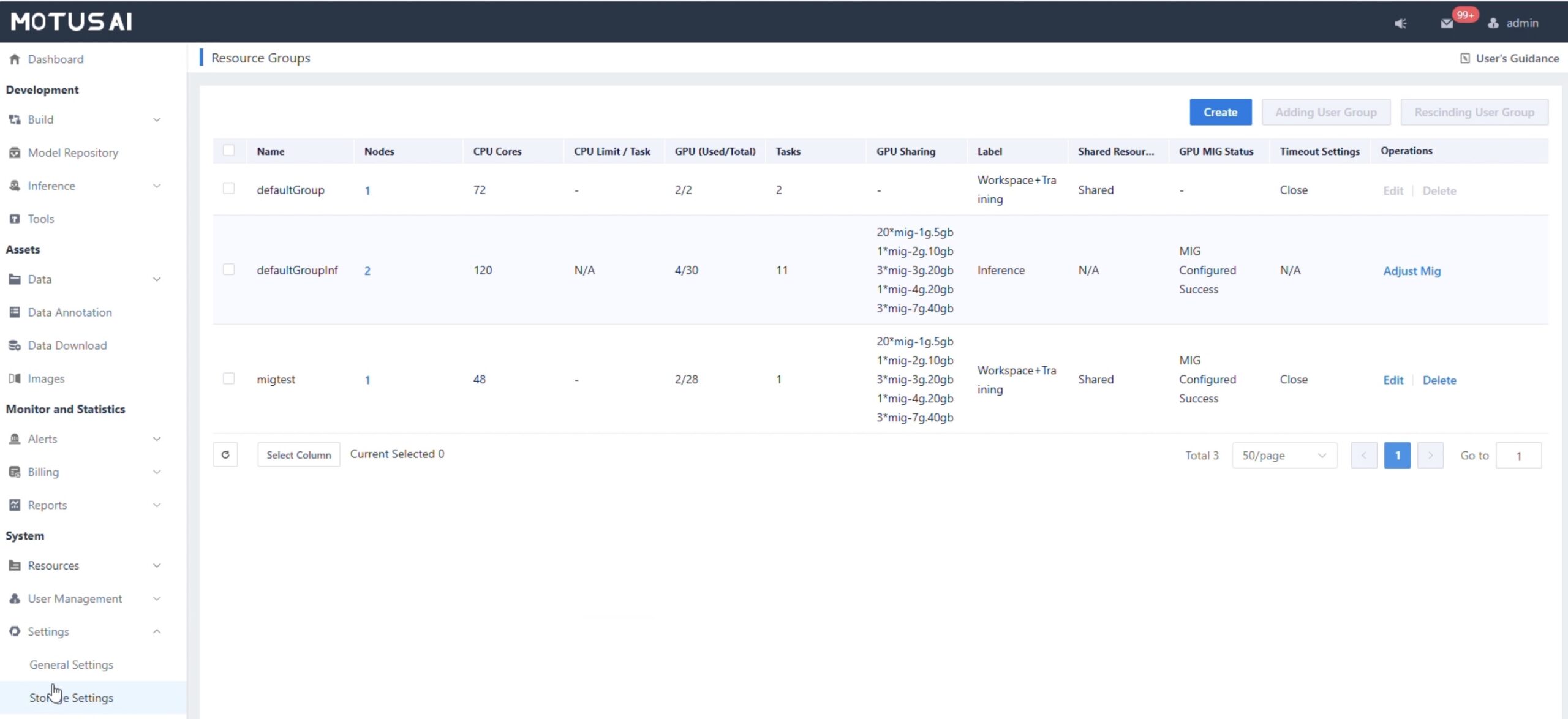Viewport: 1568px width, 719px height.
Task: Open the mail notifications icon
Action: (1447, 23)
